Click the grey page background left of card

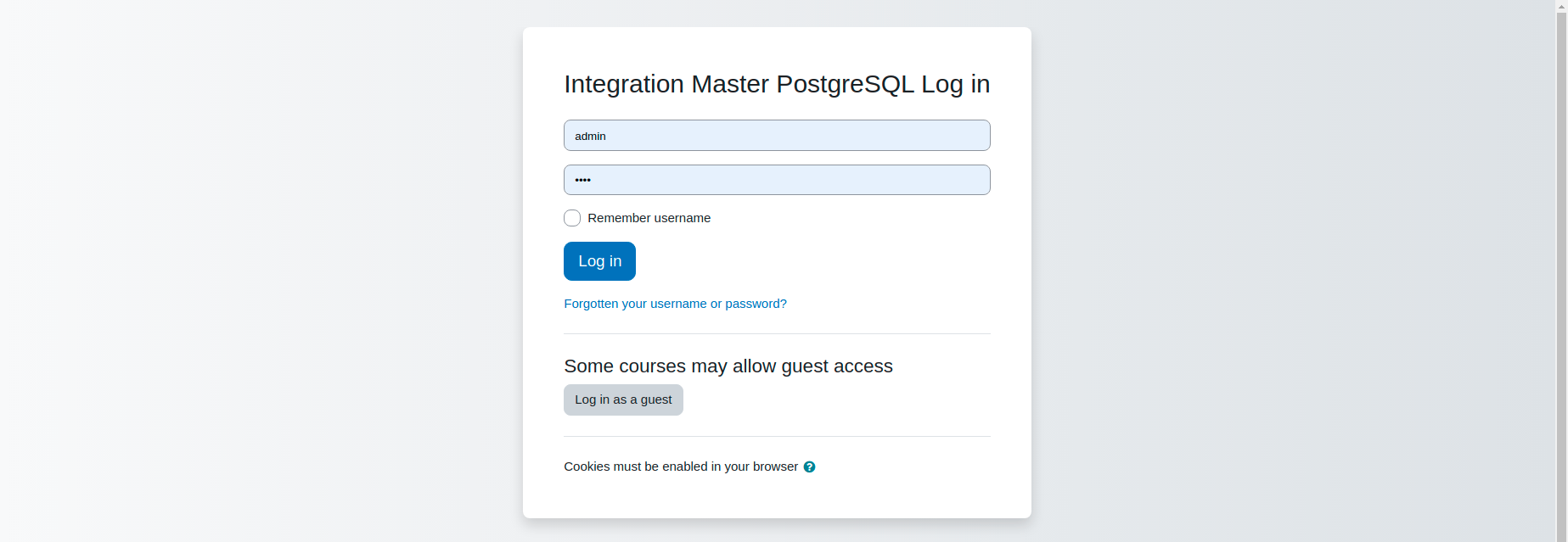(x=255, y=271)
